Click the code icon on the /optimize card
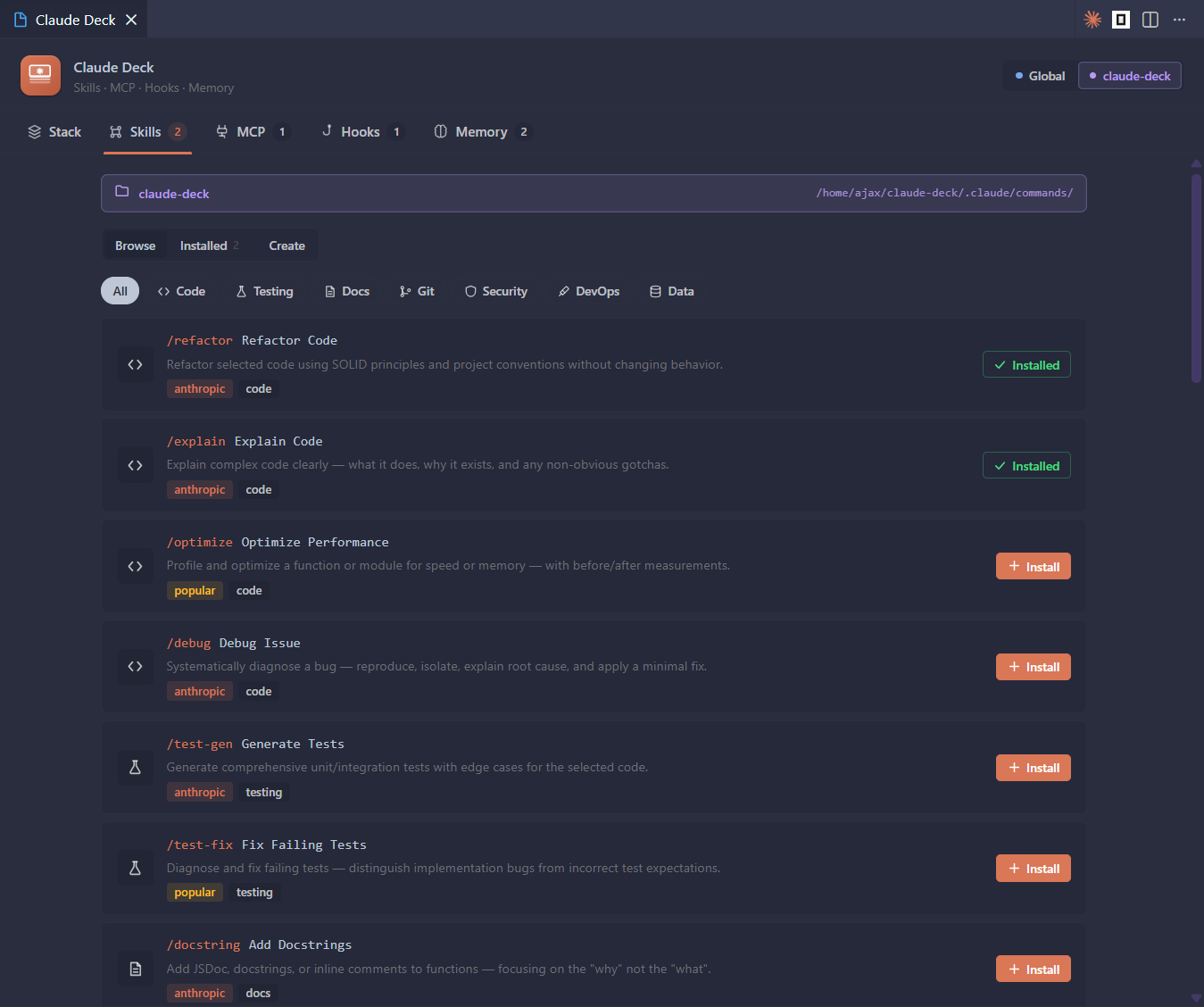The height and width of the screenshot is (1007, 1204). 135,566
